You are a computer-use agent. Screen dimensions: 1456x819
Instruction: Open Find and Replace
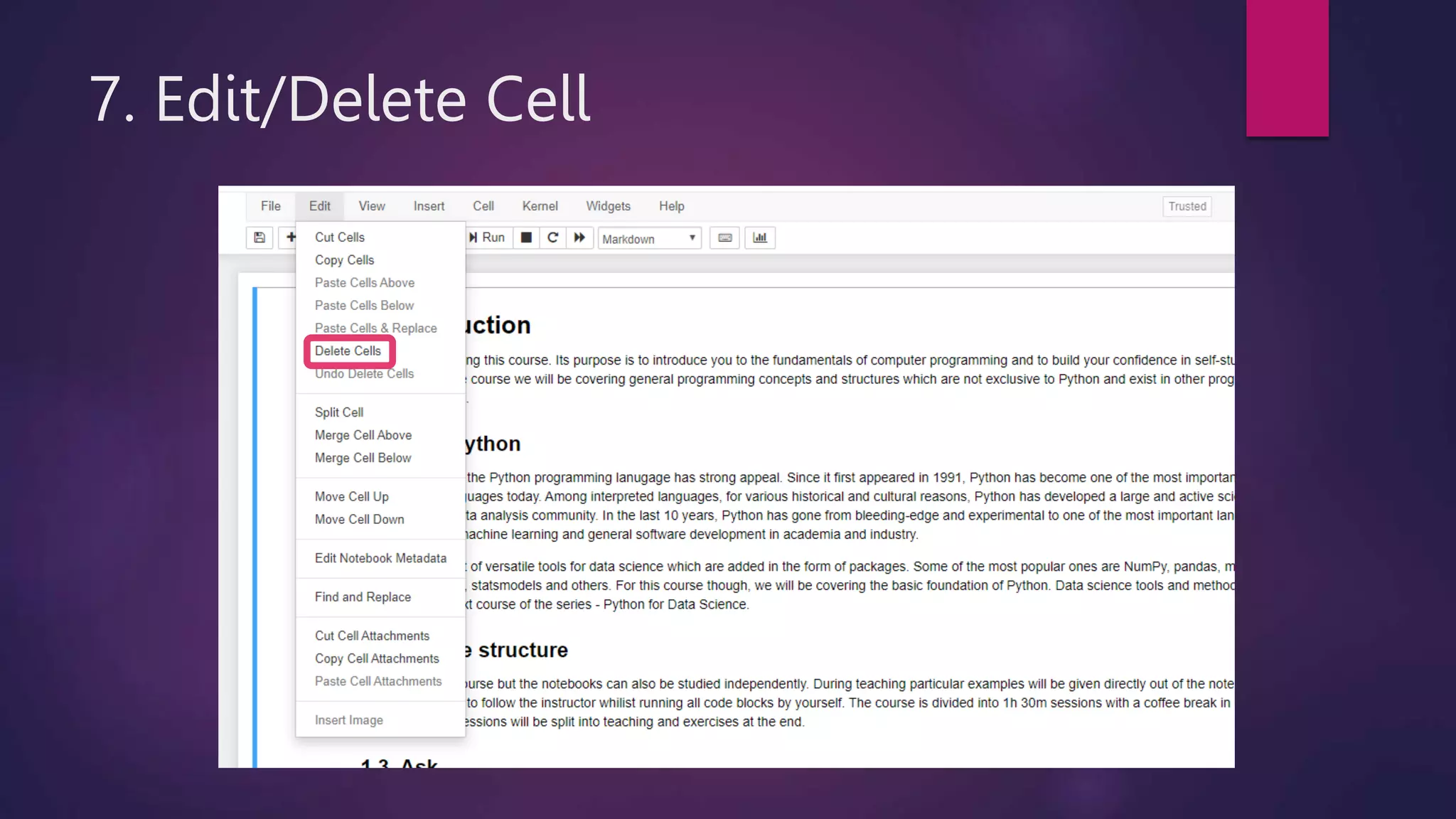pyautogui.click(x=380, y=597)
